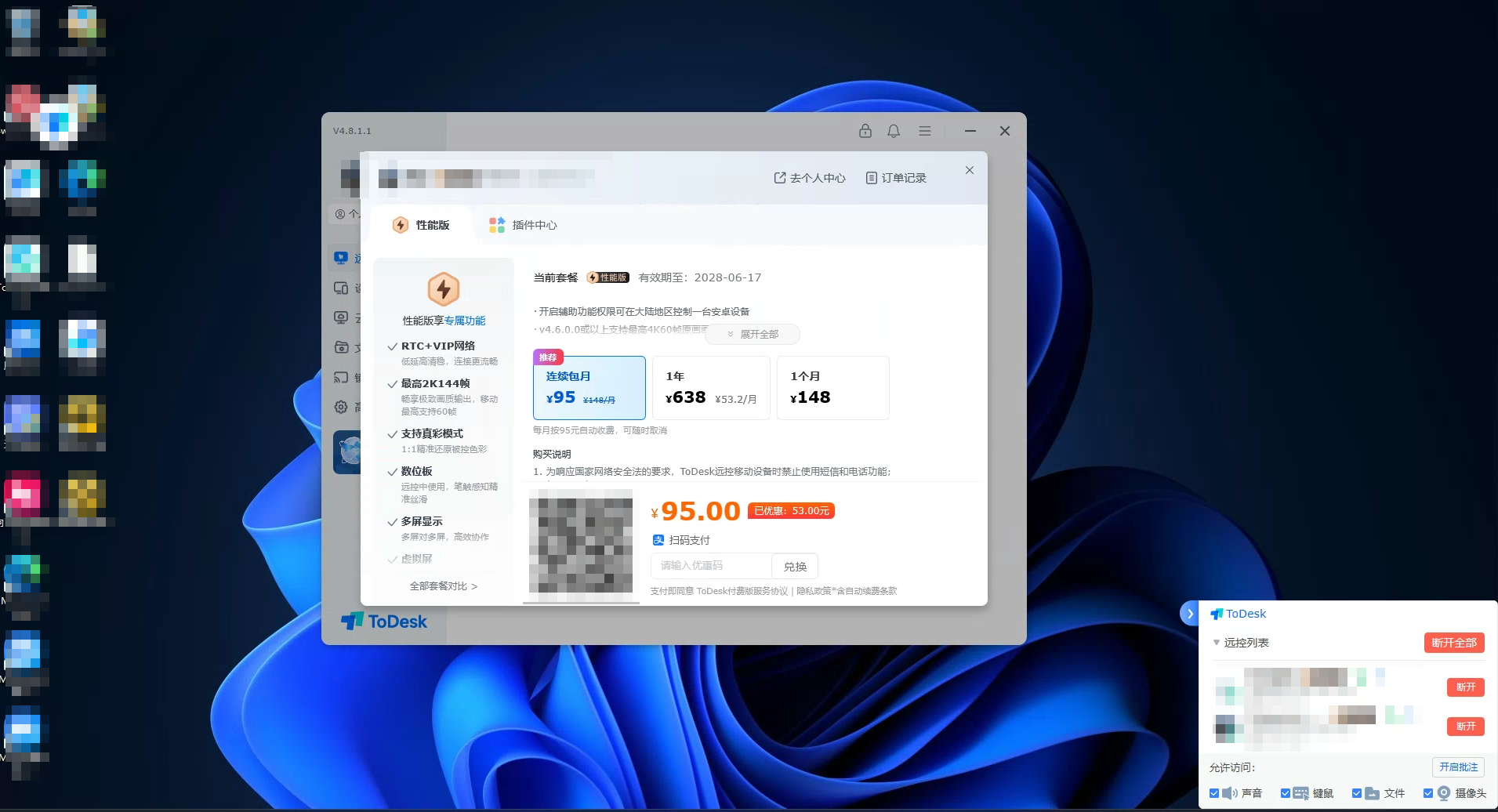Toggle the 文件 checkbox
The width and height of the screenshot is (1498, 812).
tap(1357, 793)
